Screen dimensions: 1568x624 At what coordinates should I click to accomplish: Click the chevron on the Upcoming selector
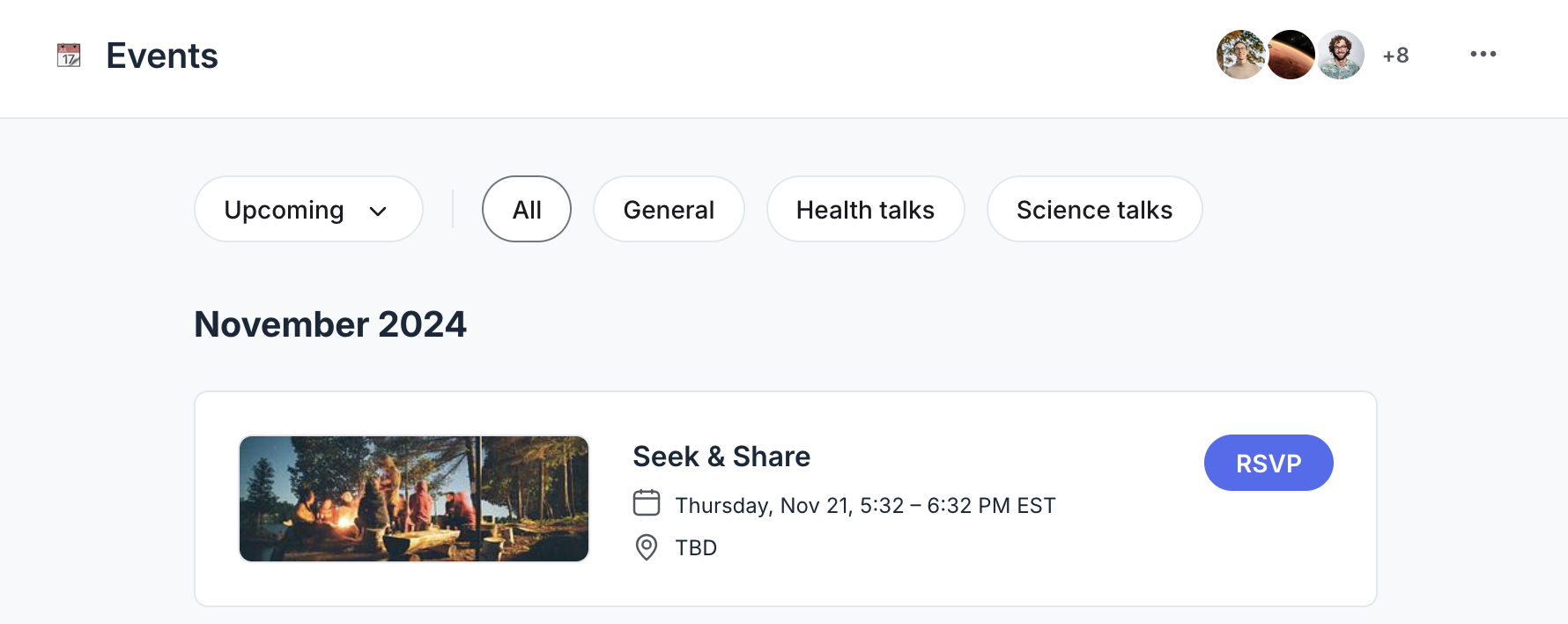click(379, 211)
